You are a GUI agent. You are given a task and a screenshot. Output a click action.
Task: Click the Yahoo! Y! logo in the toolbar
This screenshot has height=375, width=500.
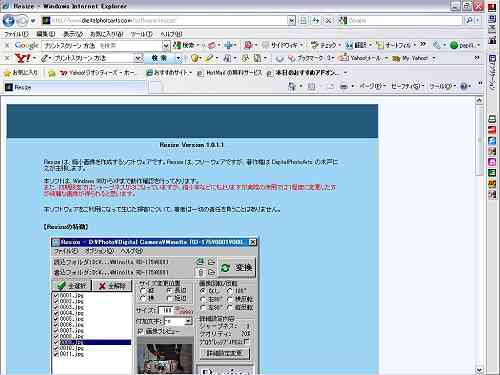pyautogui.click(x=23, y=58)
